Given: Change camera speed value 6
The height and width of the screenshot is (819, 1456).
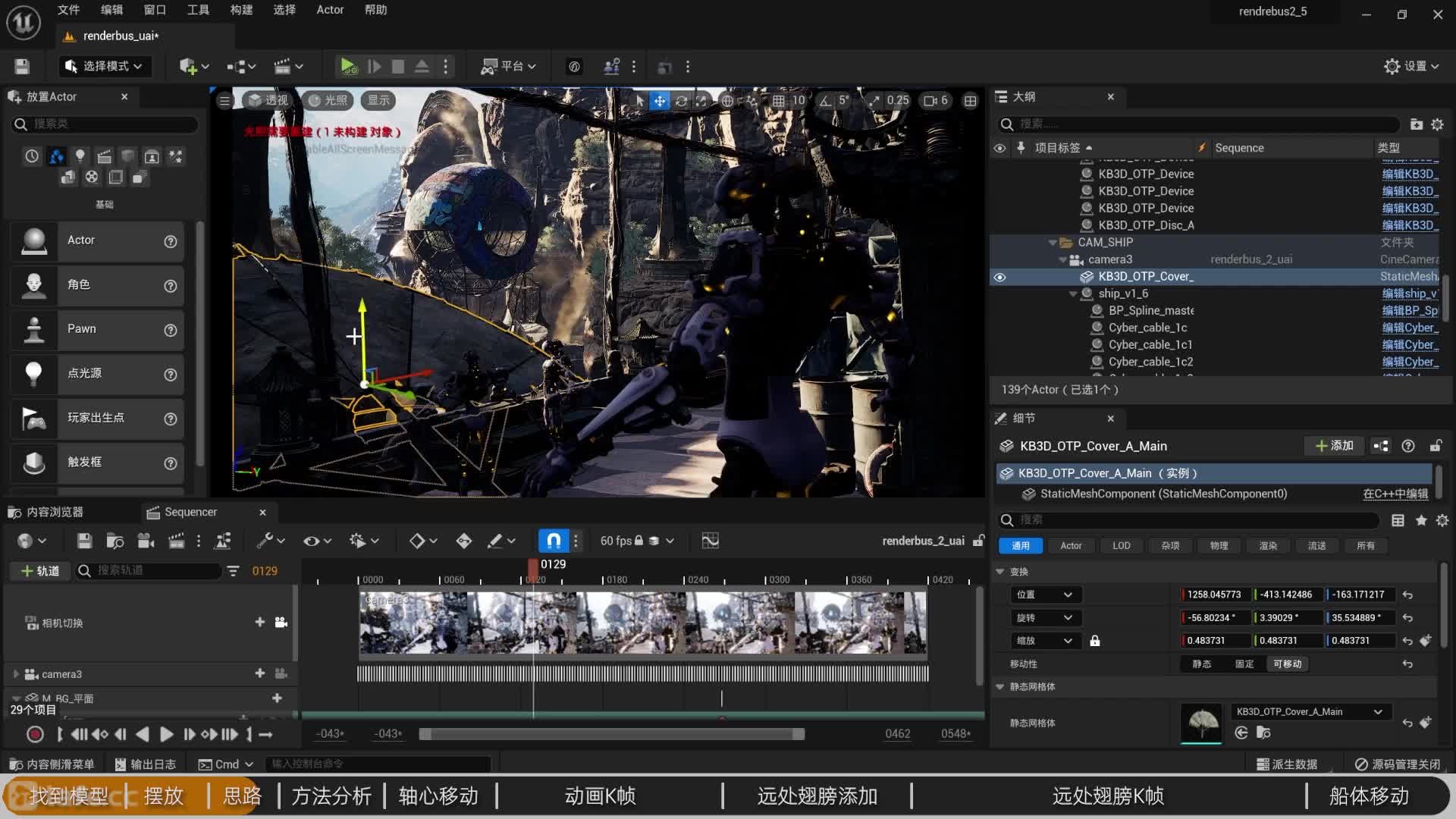Looking at the screenshot, I should pyautogui.click(x=937, y=100).
